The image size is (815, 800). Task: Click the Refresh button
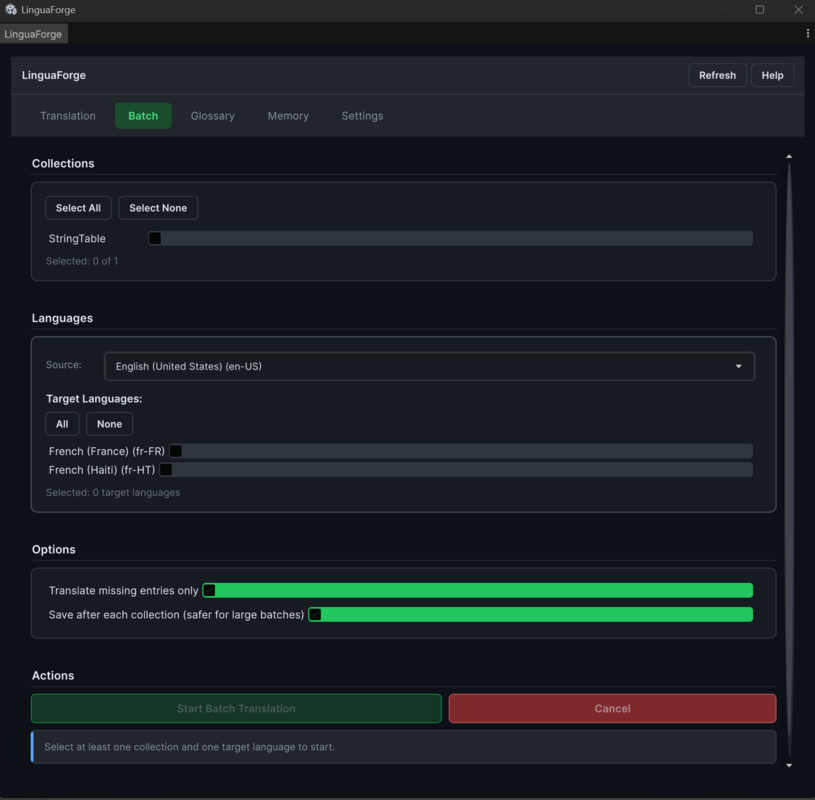717,74
